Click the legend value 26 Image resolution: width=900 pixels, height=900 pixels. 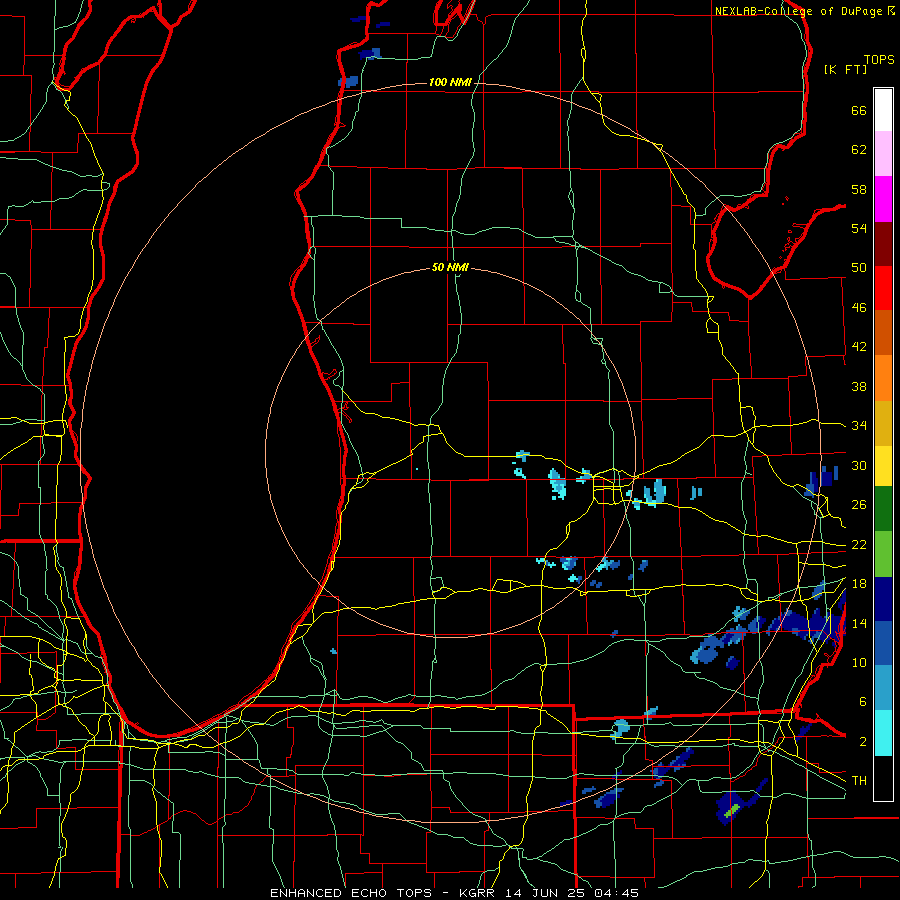click(x=859, y=505)
